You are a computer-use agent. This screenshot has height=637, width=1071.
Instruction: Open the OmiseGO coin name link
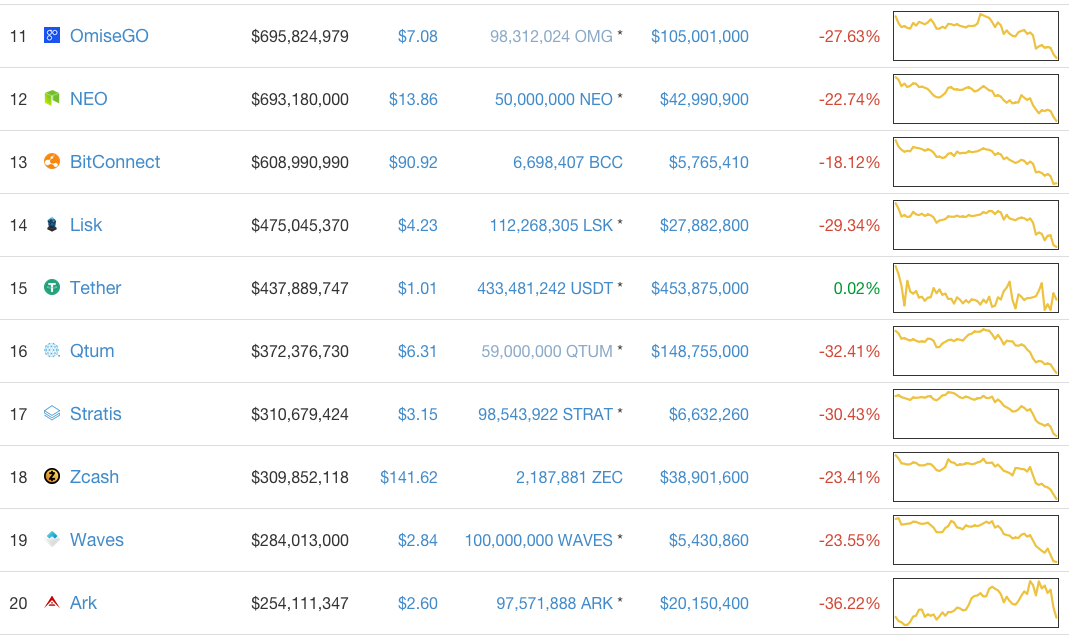point(109,36)
